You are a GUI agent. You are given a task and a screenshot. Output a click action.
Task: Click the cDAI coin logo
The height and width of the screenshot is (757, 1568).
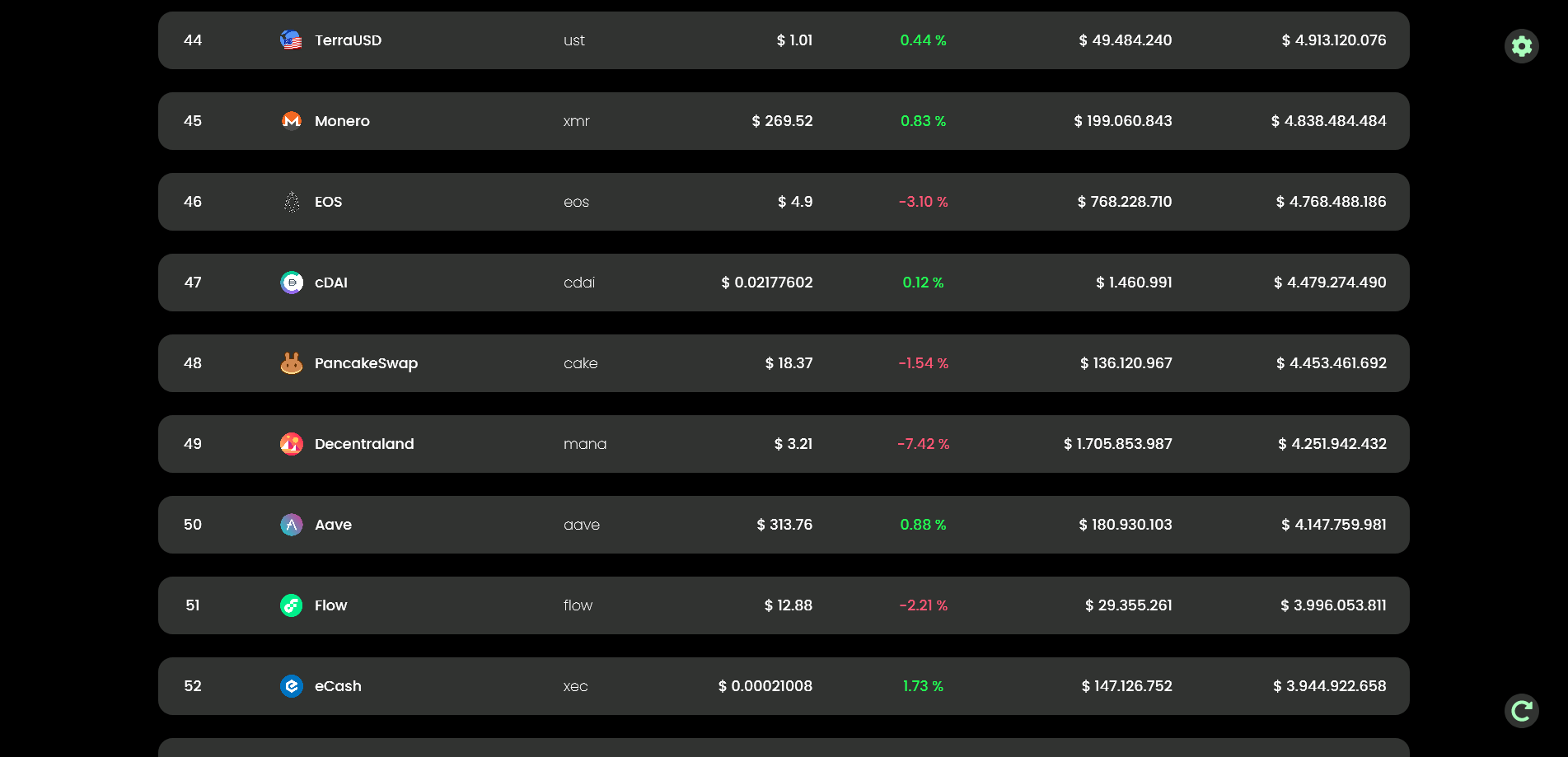292,283
